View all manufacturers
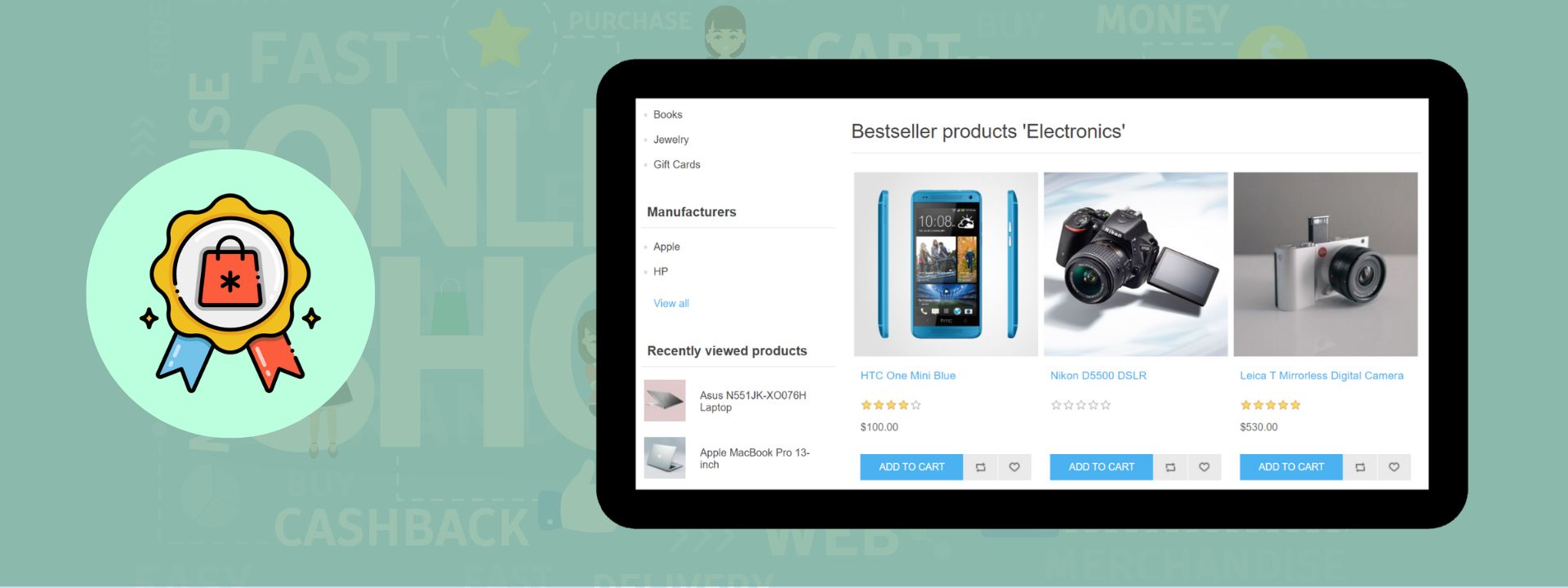 click(670, 303)
